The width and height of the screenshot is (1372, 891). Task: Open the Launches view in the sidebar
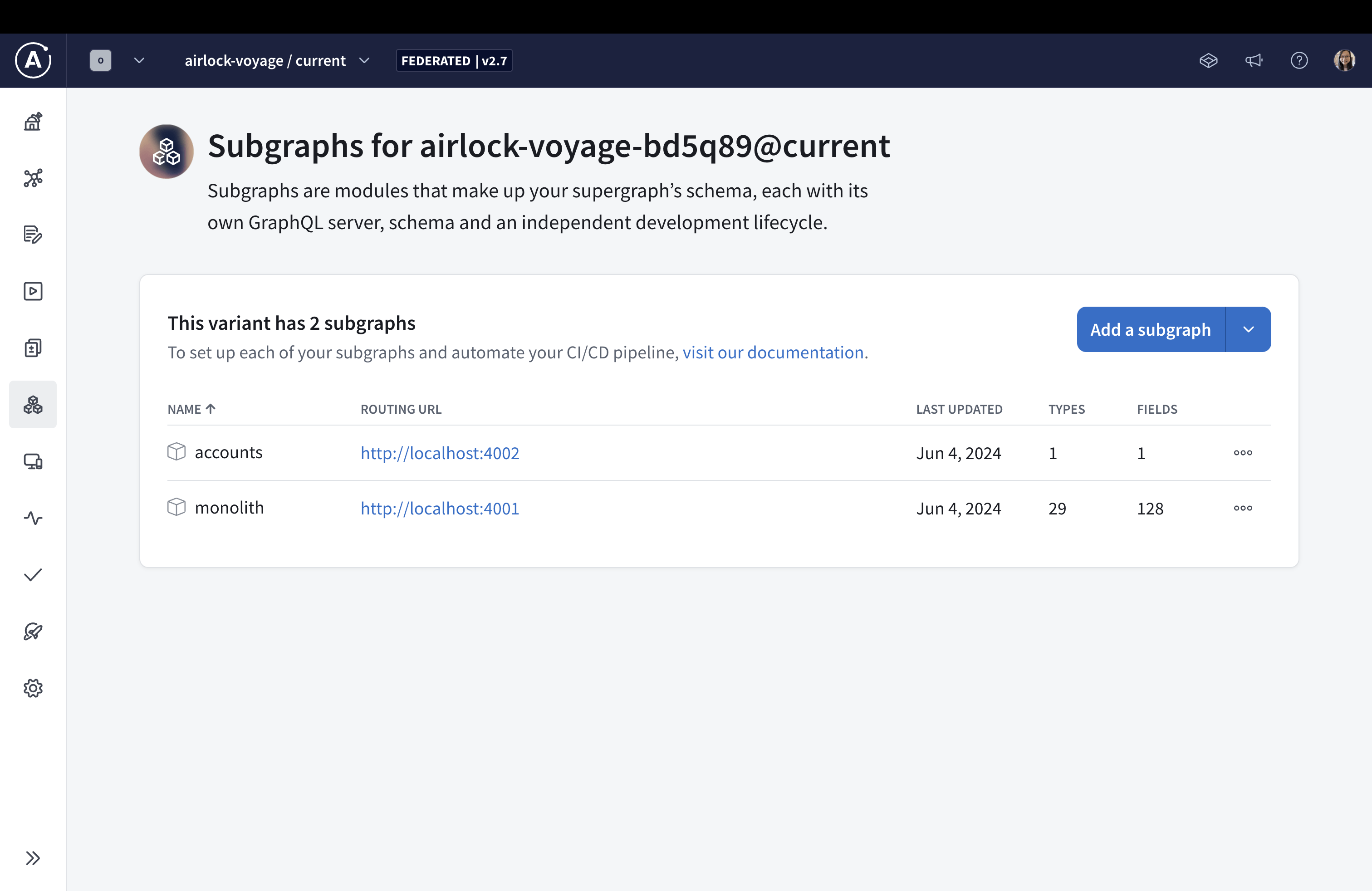click(33, 631)
